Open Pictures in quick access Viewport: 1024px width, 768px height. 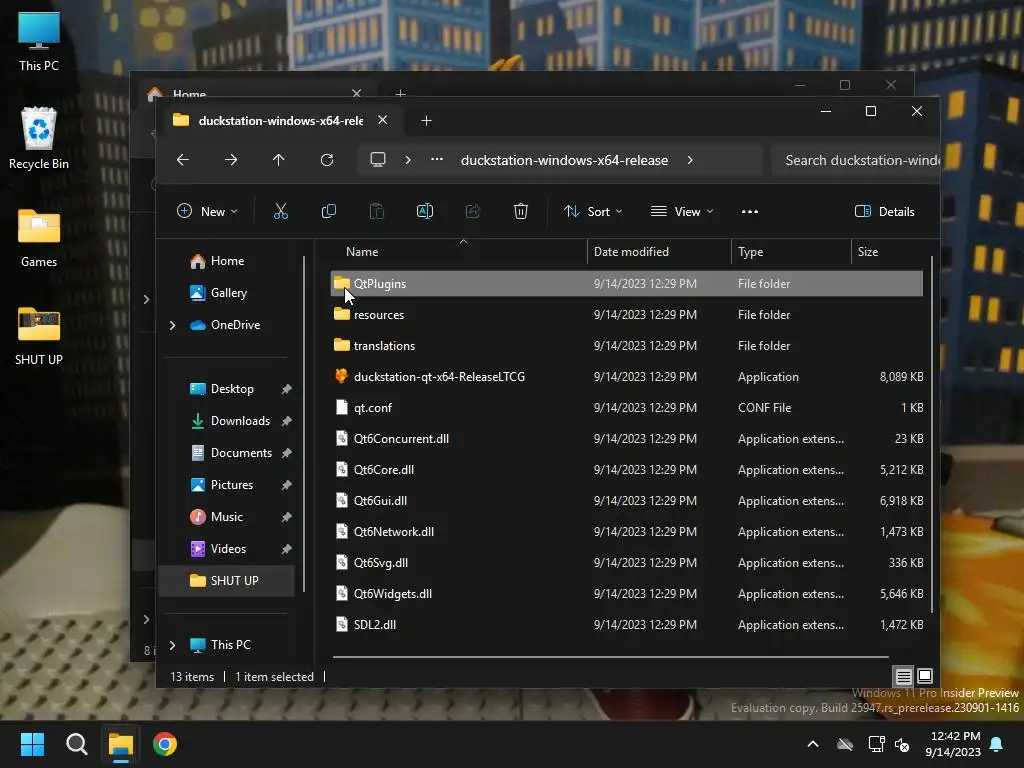click(x=231, y=485)
